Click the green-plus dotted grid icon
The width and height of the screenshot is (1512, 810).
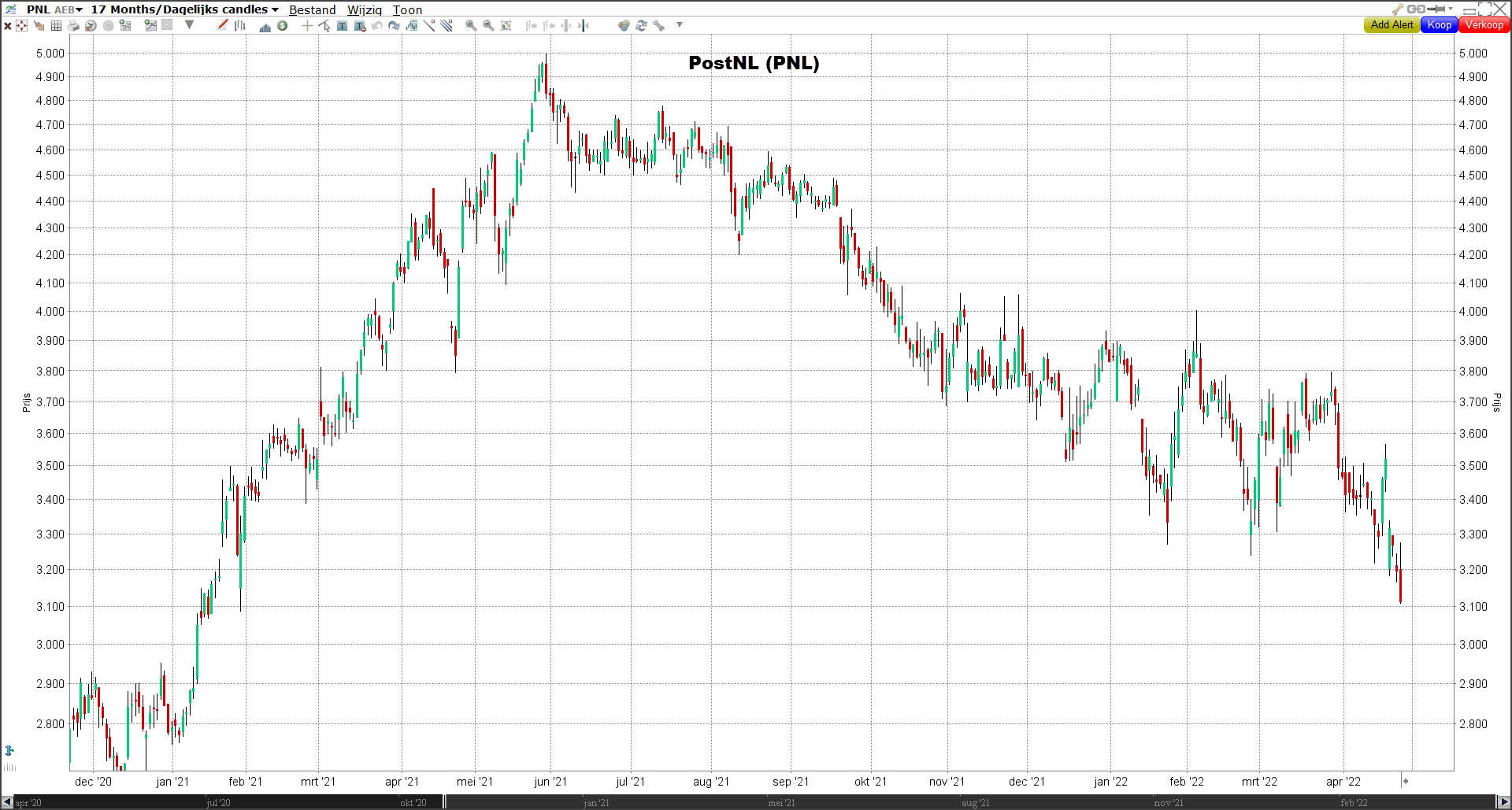tap(125, 25)
